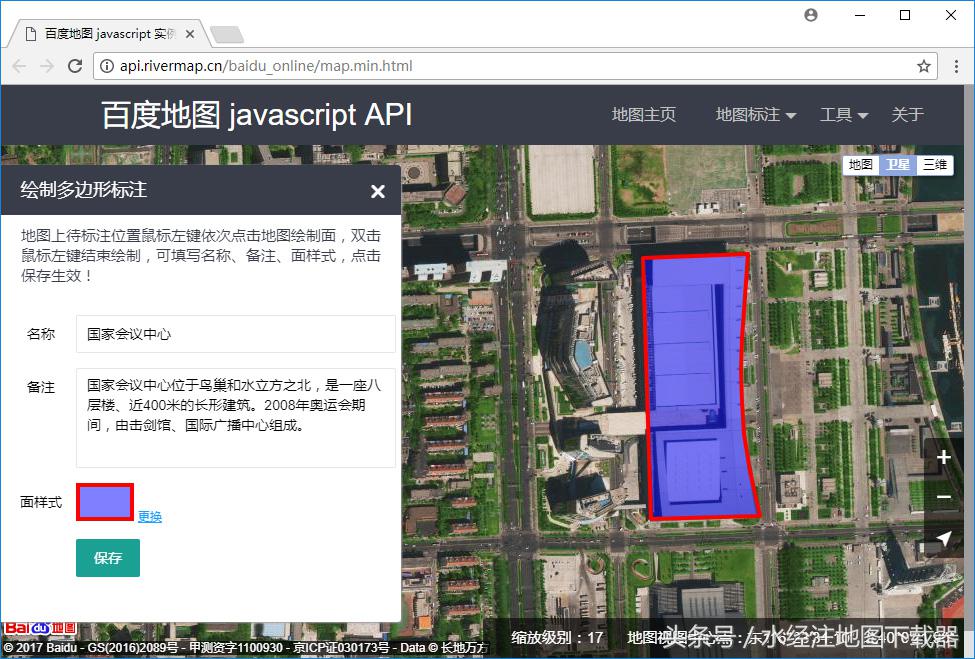The height and width of the screenshot is (659, 975).
Task: Switch to 地图 map view mode
Action: (860, 164)
